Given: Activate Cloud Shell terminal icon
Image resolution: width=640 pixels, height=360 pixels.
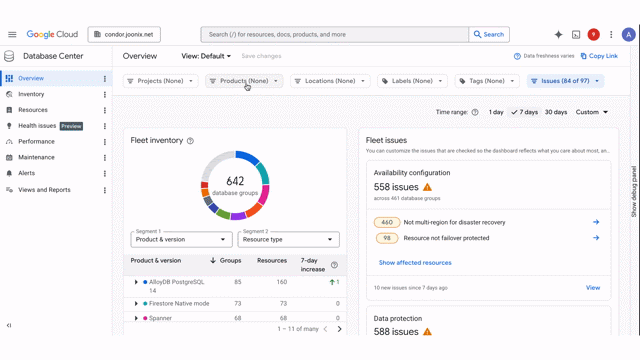Looking at the screenshot, I should pos(576,35).
